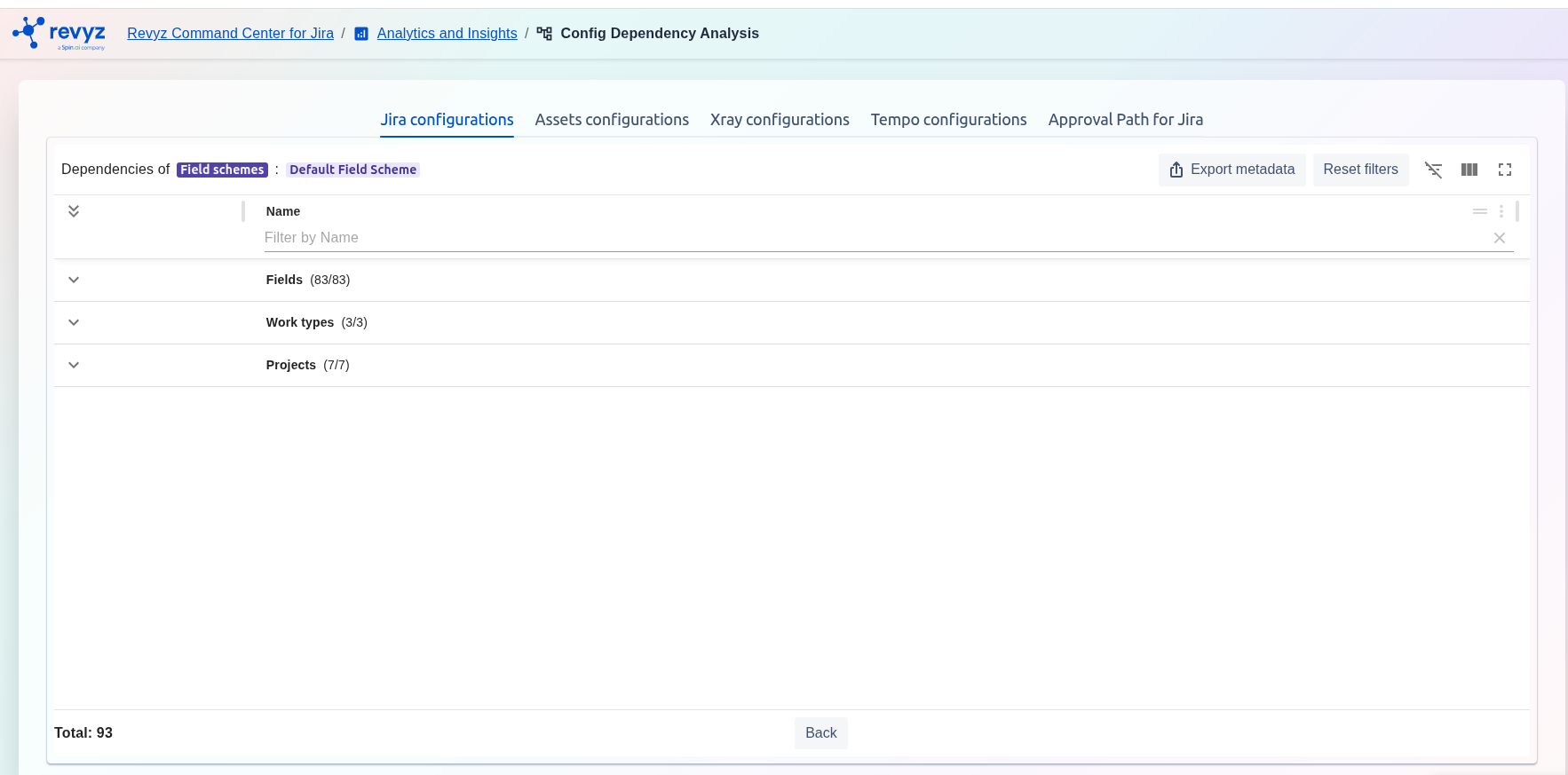Click the Projects (7/7) label

(x=307, y=365)
